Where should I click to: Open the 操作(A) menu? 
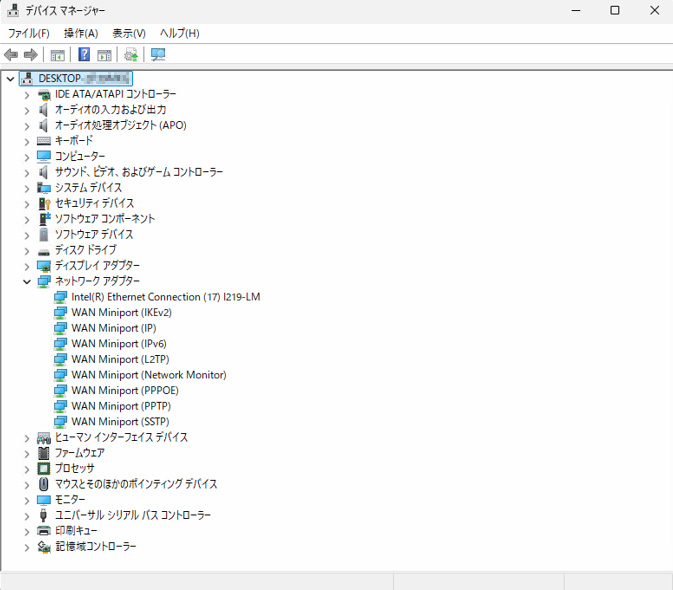pyautogui.click(x=81, y=33)
